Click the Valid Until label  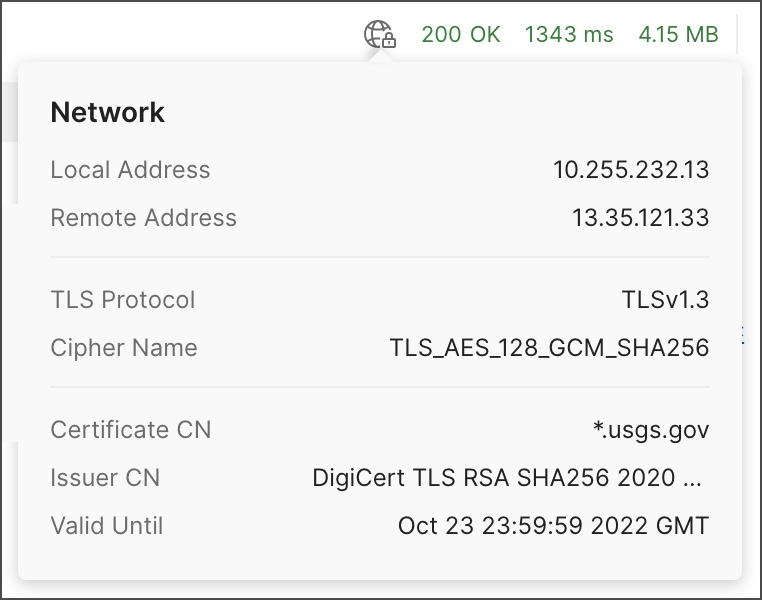pyautogui.click(x=107, y=525)
